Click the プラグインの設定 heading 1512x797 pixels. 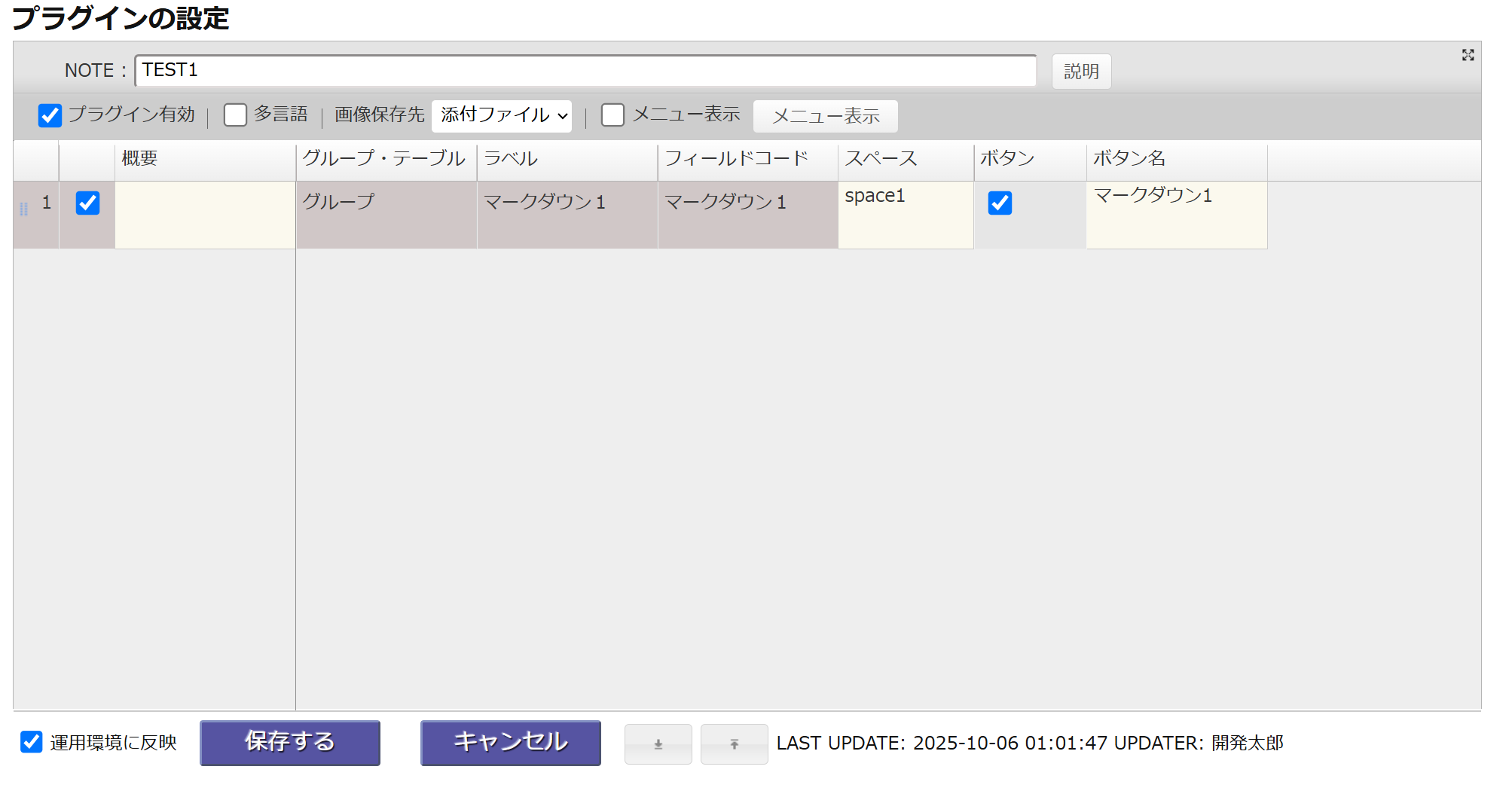121,18
